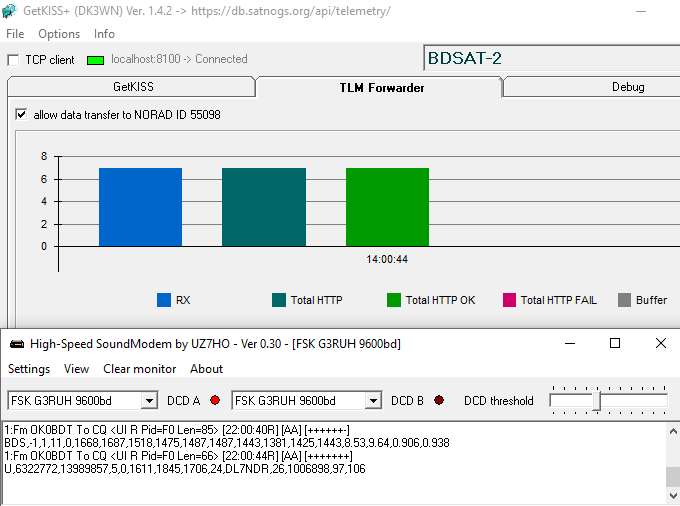Open the View menu in SoundModem
680x506 pixels.
click(x=76, y=369)
